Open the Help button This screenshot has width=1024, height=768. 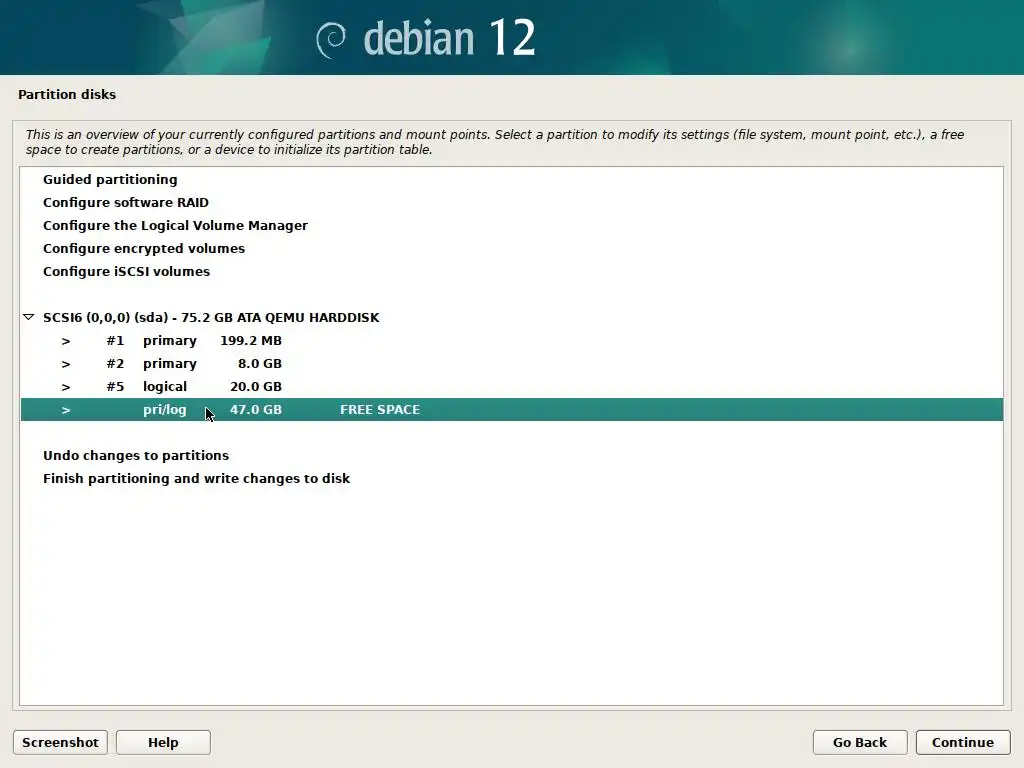pyautogui.click(x=163, y=742)
